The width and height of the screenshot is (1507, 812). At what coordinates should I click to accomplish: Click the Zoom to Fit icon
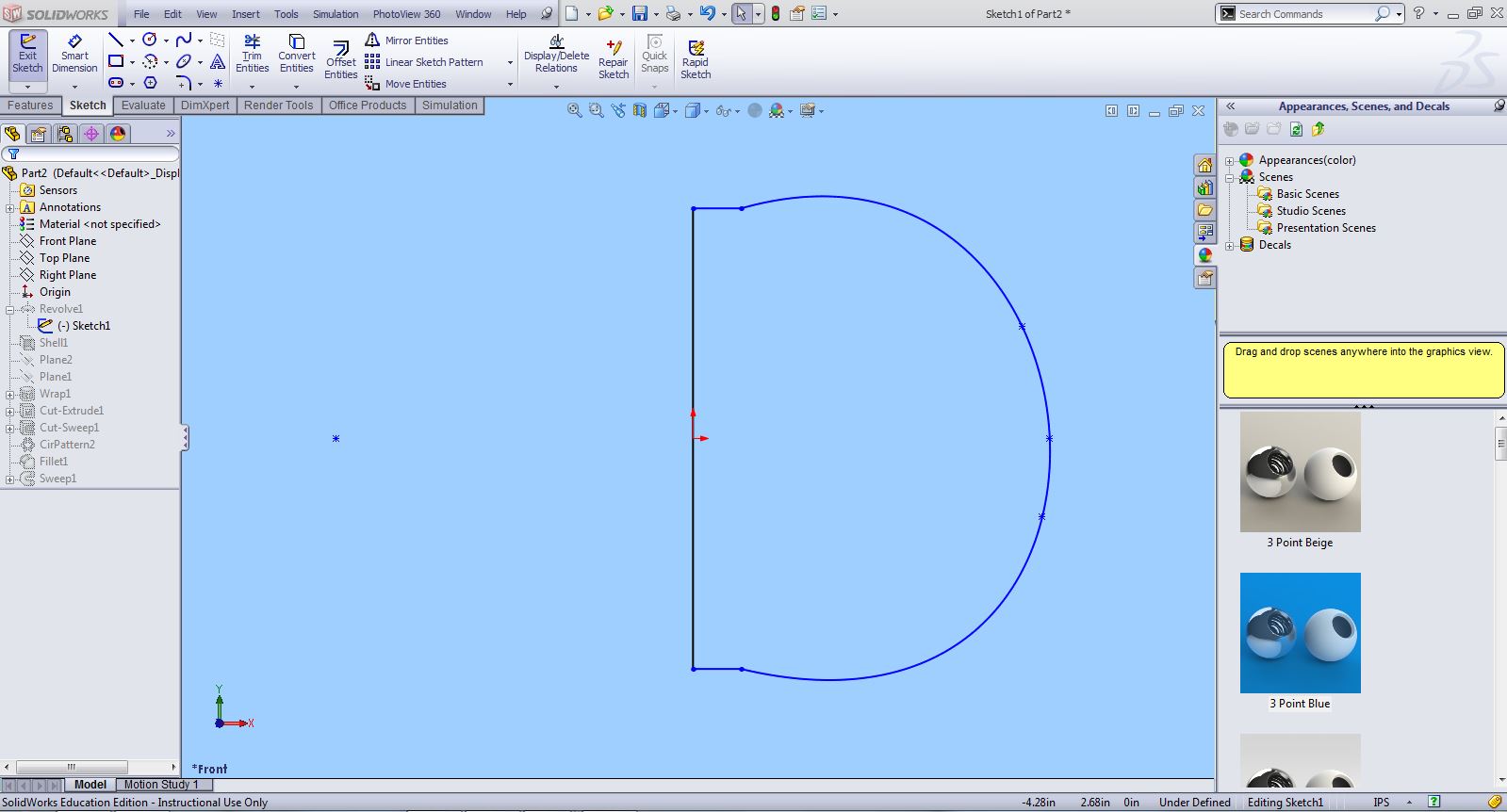click(574, 110)
